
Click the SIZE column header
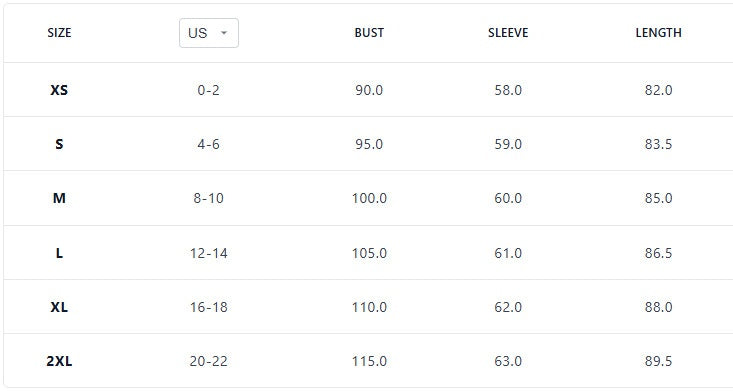59,33
